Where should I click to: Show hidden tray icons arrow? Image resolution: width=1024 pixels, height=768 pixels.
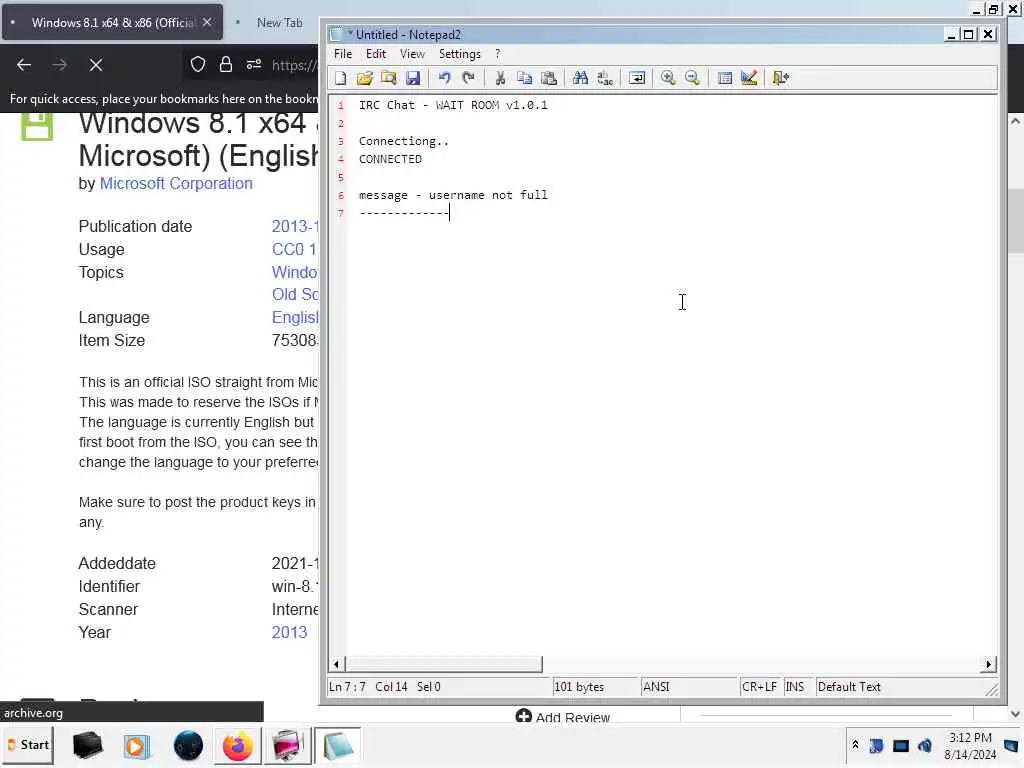[855, 745]
